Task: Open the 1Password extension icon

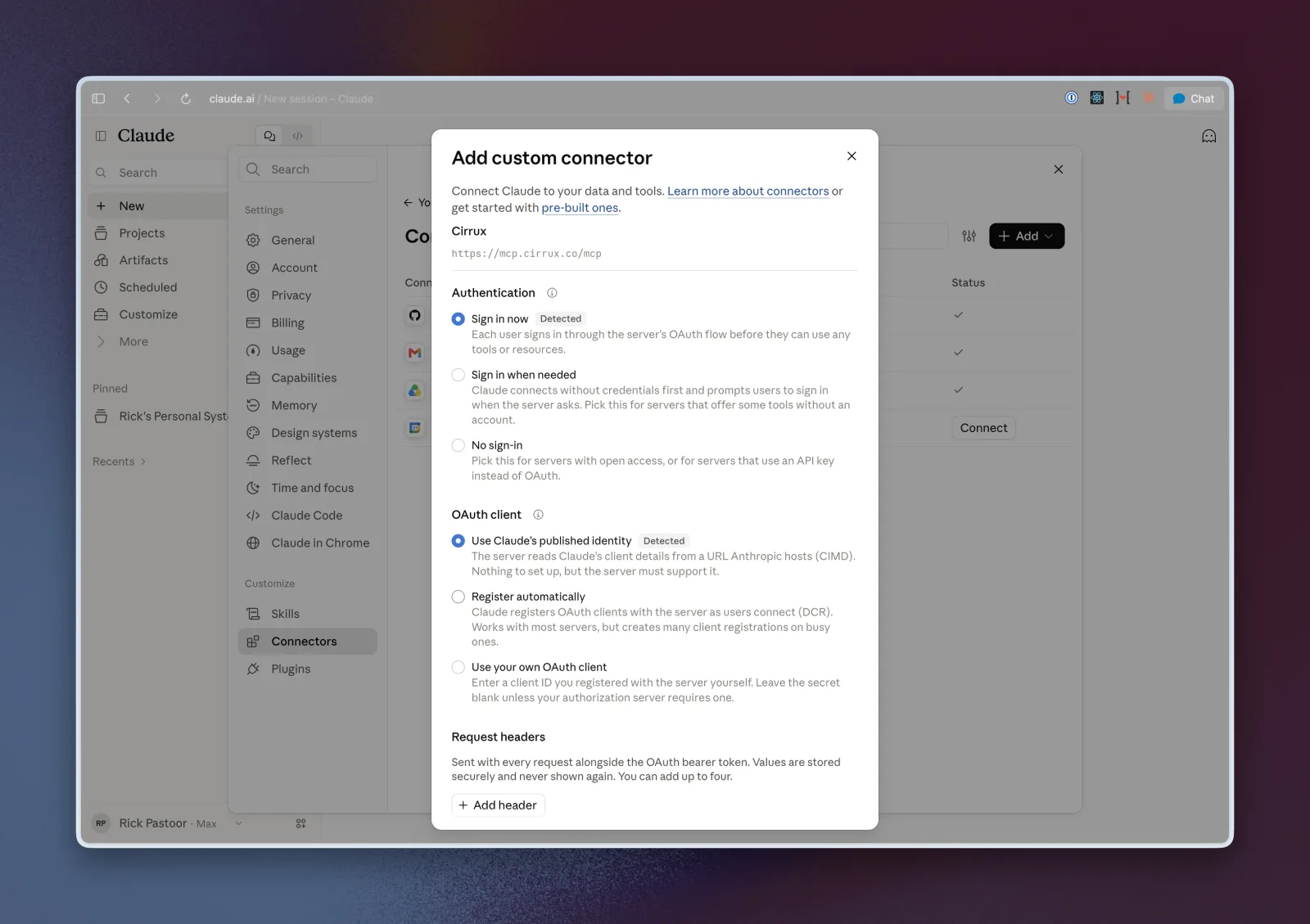Action: 1071,98
